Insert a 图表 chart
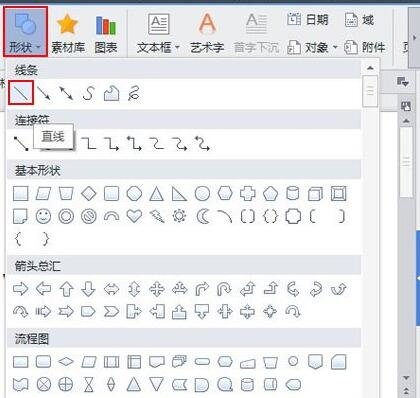The height and width of the screenshot is (398, 420). pyautogui.click(x=106, y=33)
